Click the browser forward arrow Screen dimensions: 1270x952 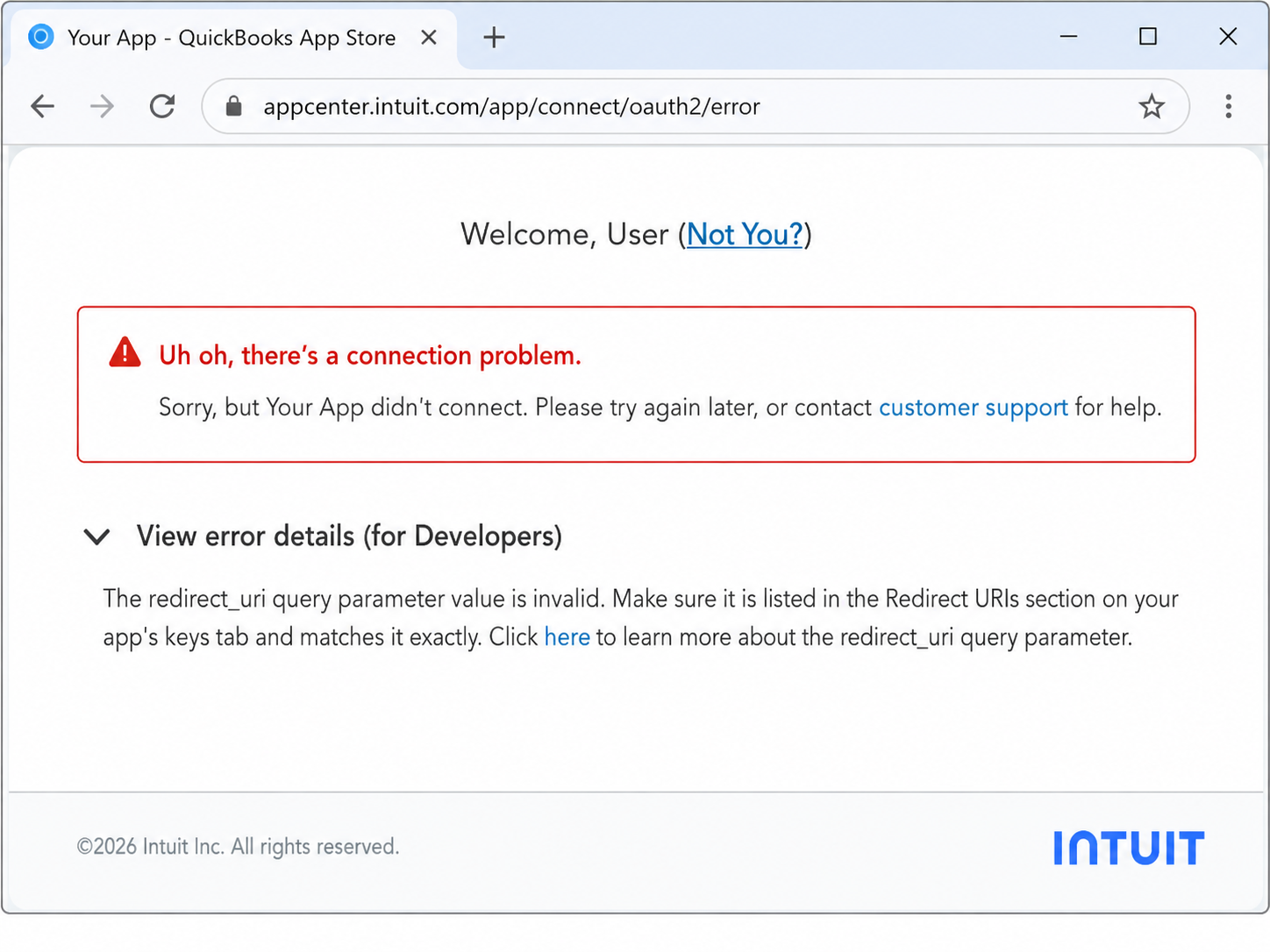102,107
